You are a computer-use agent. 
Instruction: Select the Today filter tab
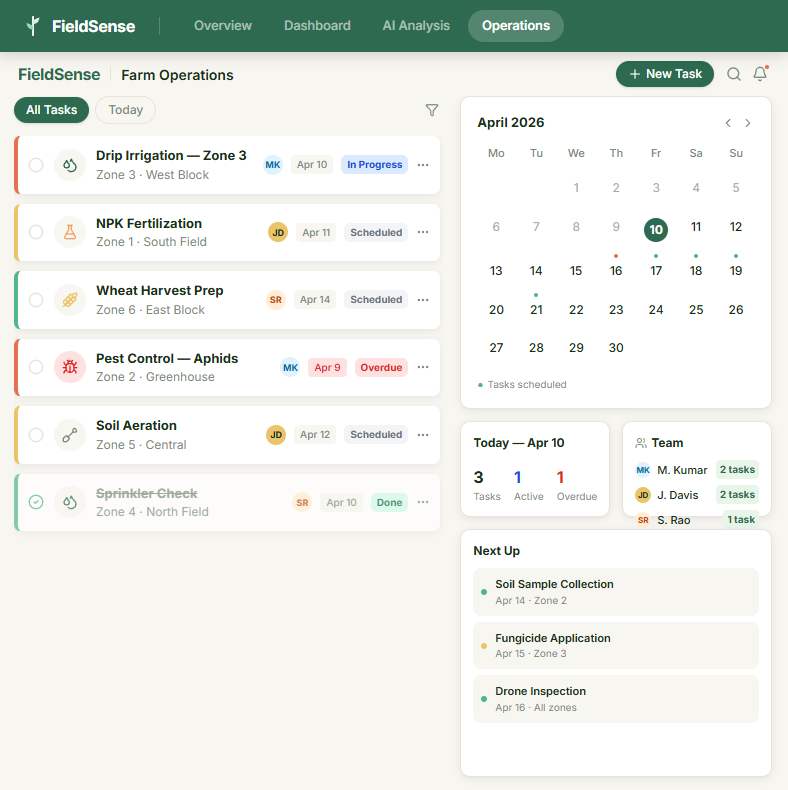(125, 110)
